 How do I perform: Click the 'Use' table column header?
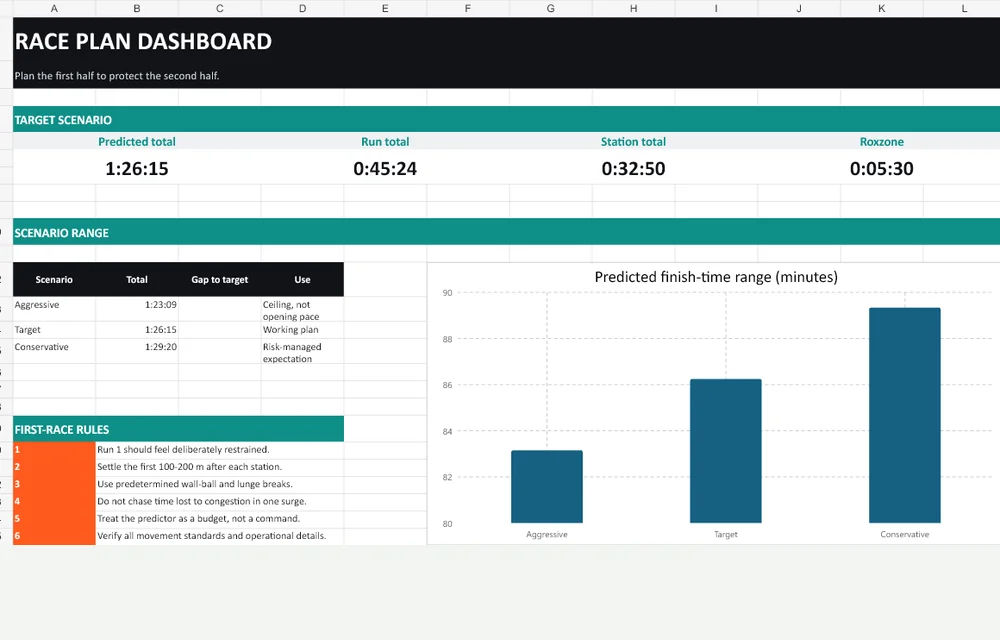tap(302, 279)
